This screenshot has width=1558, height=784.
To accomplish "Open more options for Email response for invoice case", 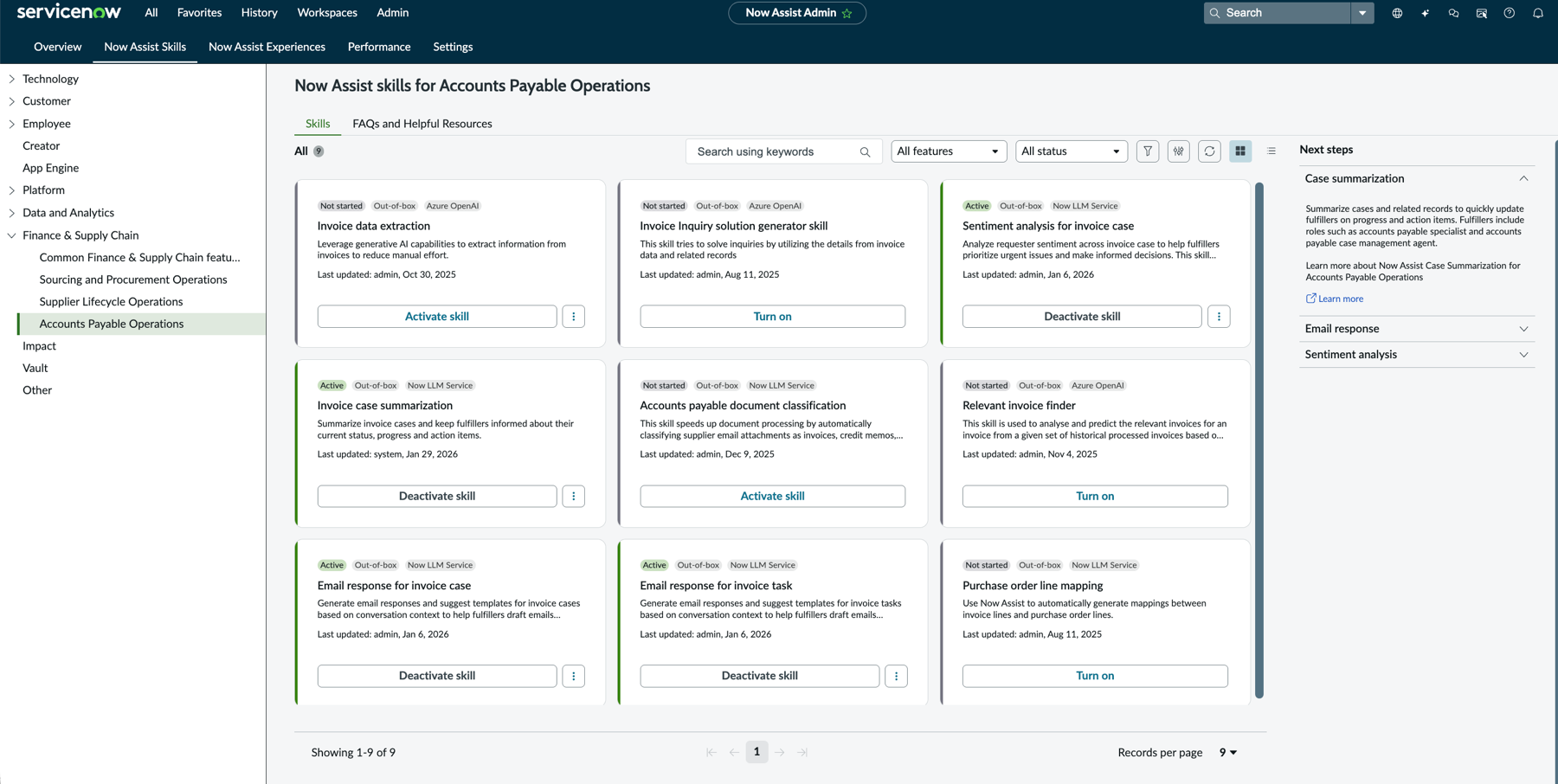I will (x=574, y=676).
